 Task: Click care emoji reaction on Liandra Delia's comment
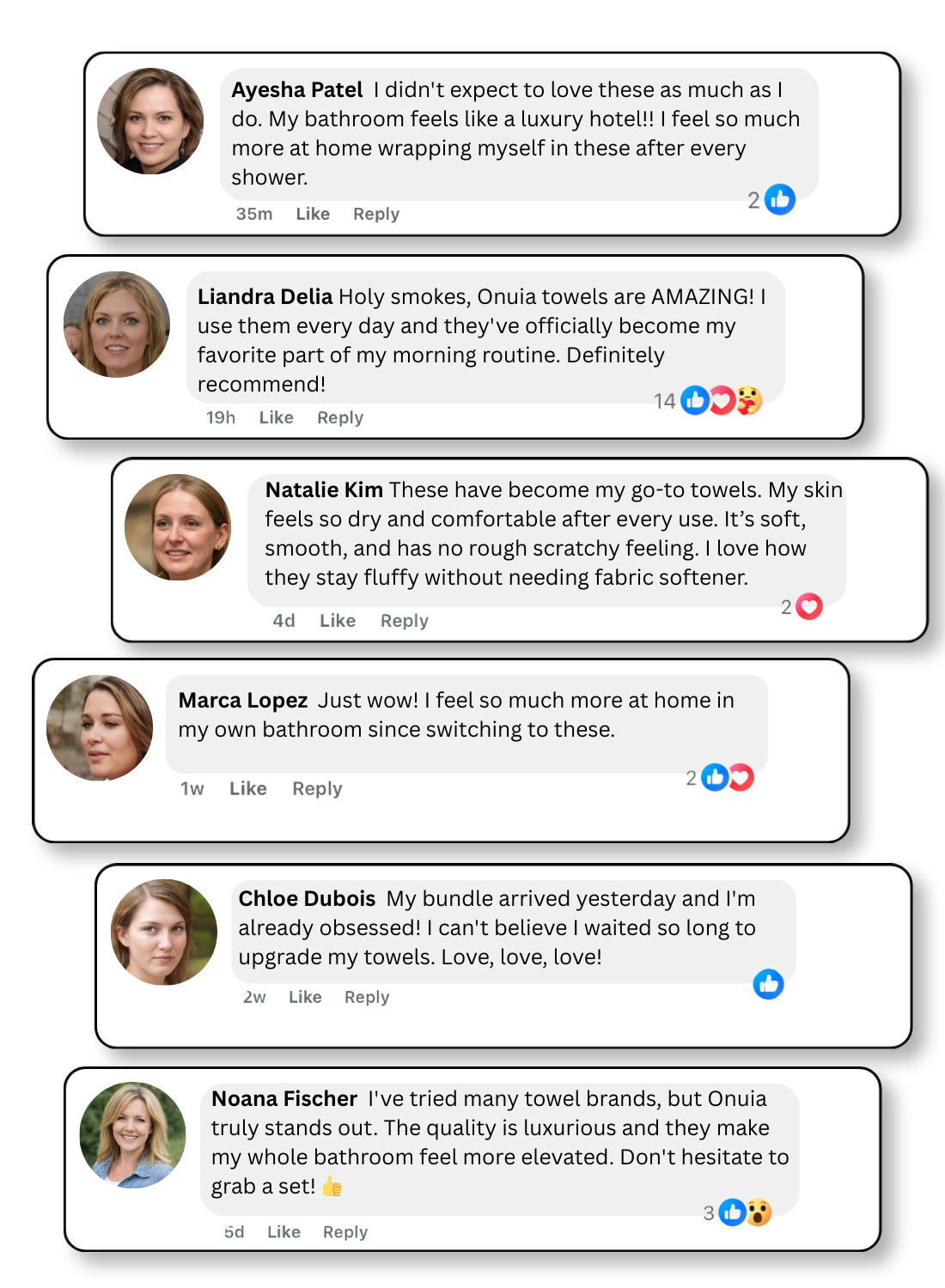click(749, 400)
